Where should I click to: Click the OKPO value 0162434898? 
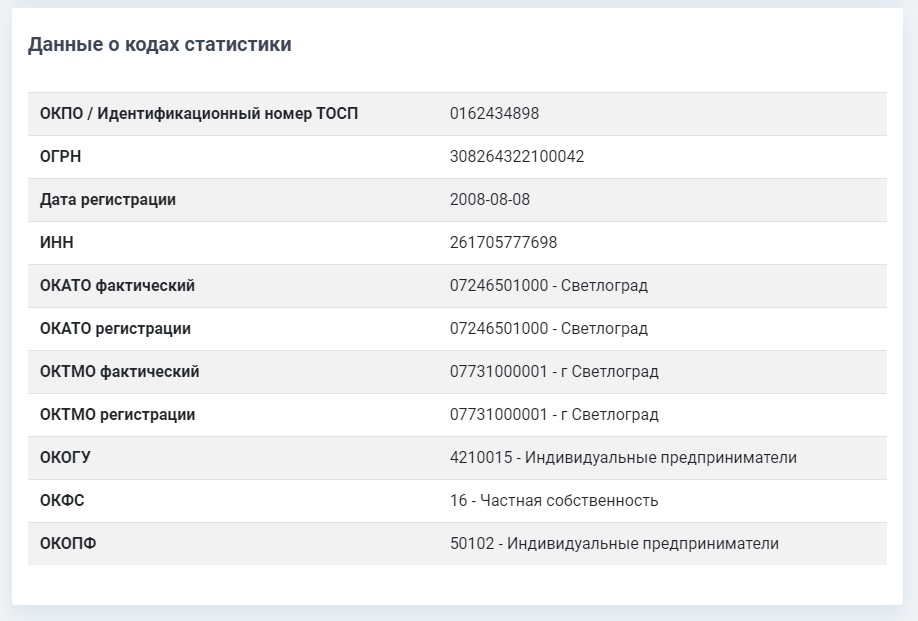pyautogui.click(x=494, y=114)
